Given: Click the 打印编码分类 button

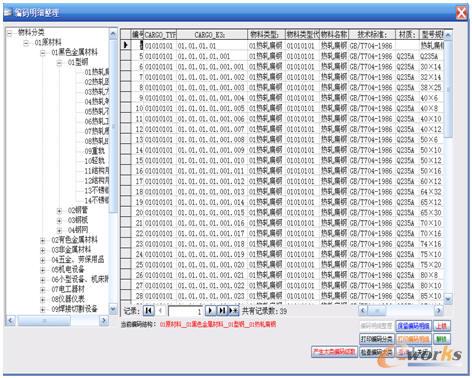Looking at the screenshot, I should click(377, 339).
